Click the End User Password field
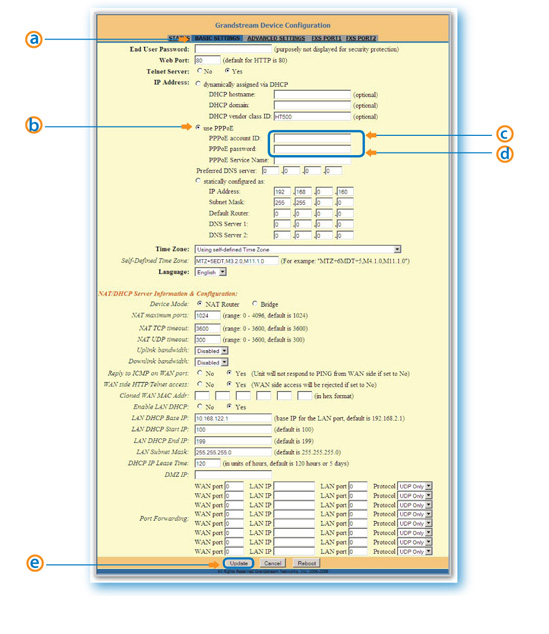This screenshot has width=549, height=634. (x=233, y=49)
